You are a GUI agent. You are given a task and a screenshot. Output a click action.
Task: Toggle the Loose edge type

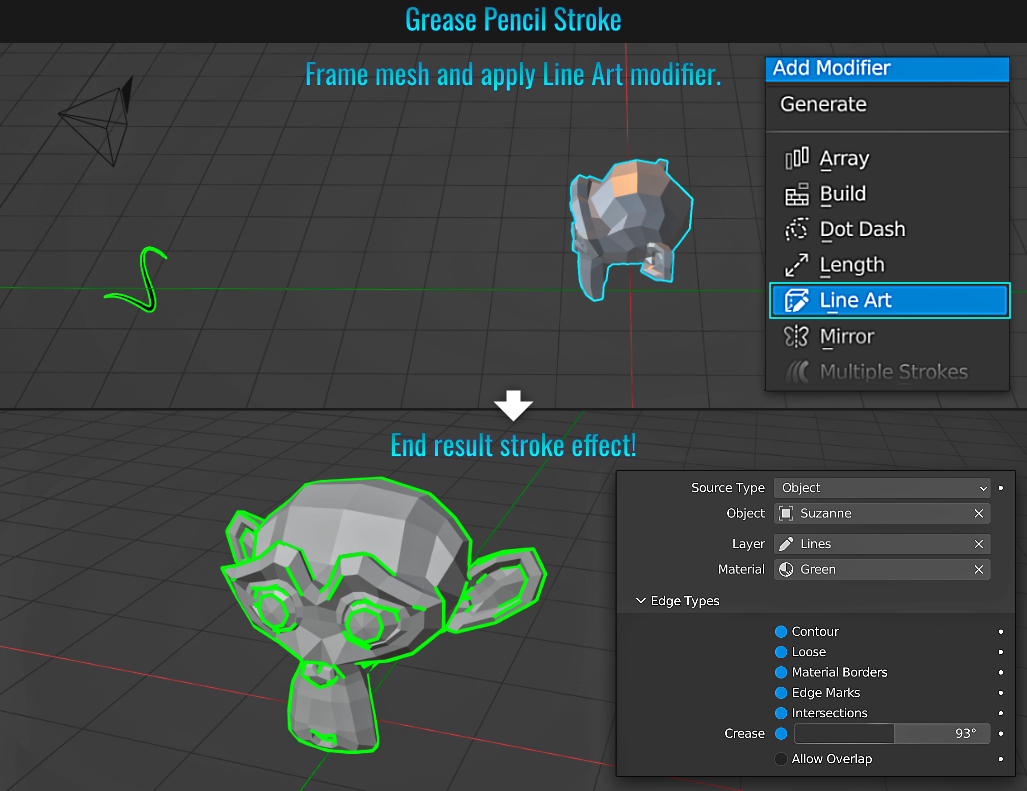pos(781,652)
